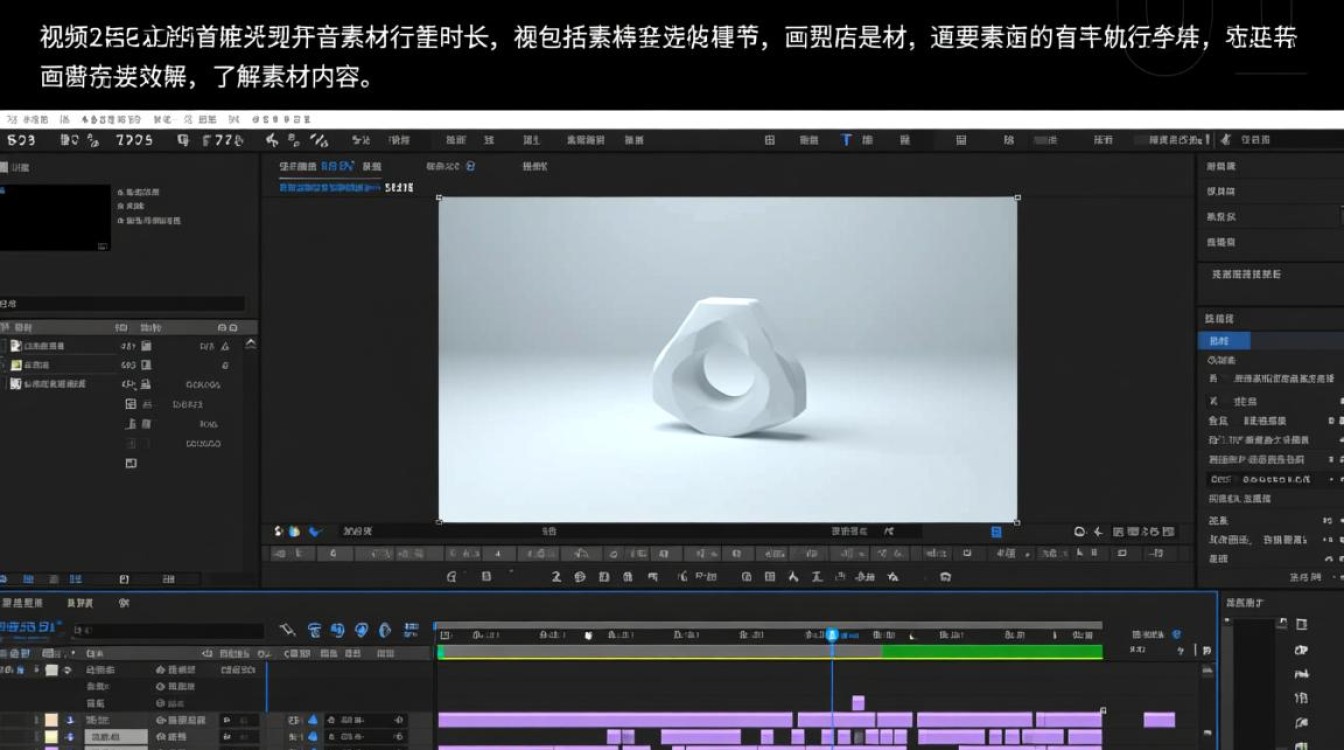Screen dimensions: 1344x750
Task: Click the blue lock icon in viewer header
Action: point(471,166)
